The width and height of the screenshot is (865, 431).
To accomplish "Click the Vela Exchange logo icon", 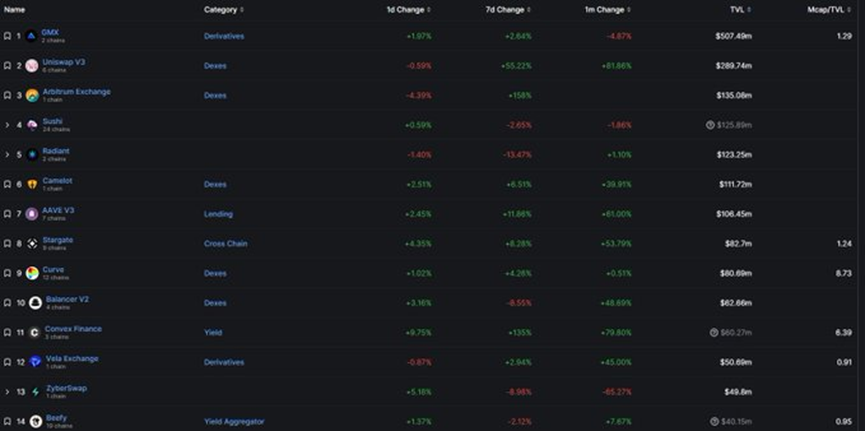I will (x=35, y=362).
